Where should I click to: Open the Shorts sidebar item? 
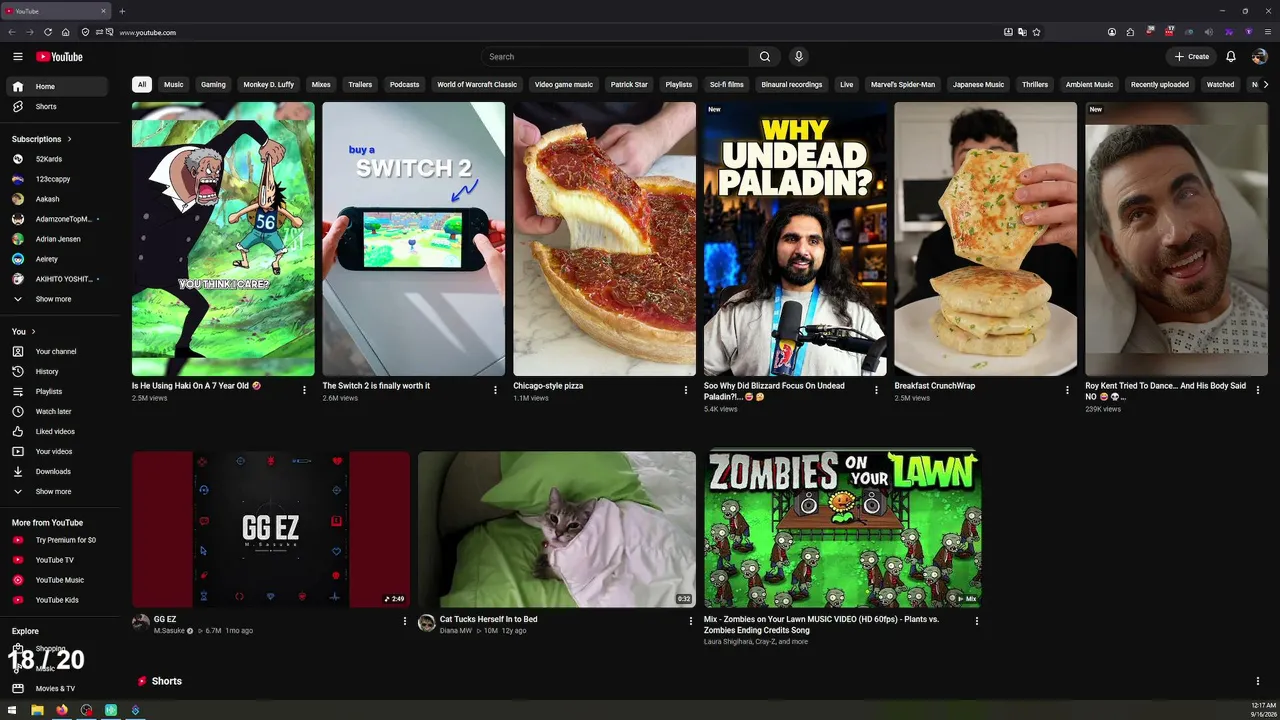(x=60, y=106)
